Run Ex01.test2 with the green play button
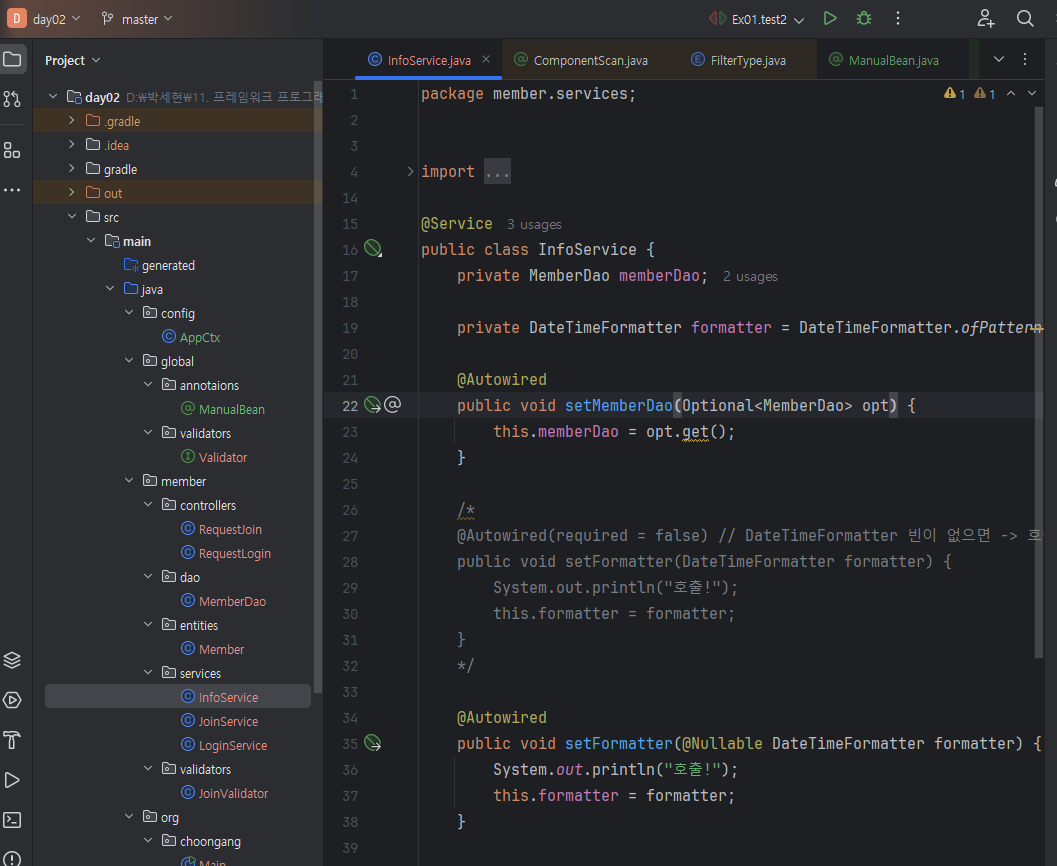Screen dimensions: 1057x866 [x=830, y=19]
